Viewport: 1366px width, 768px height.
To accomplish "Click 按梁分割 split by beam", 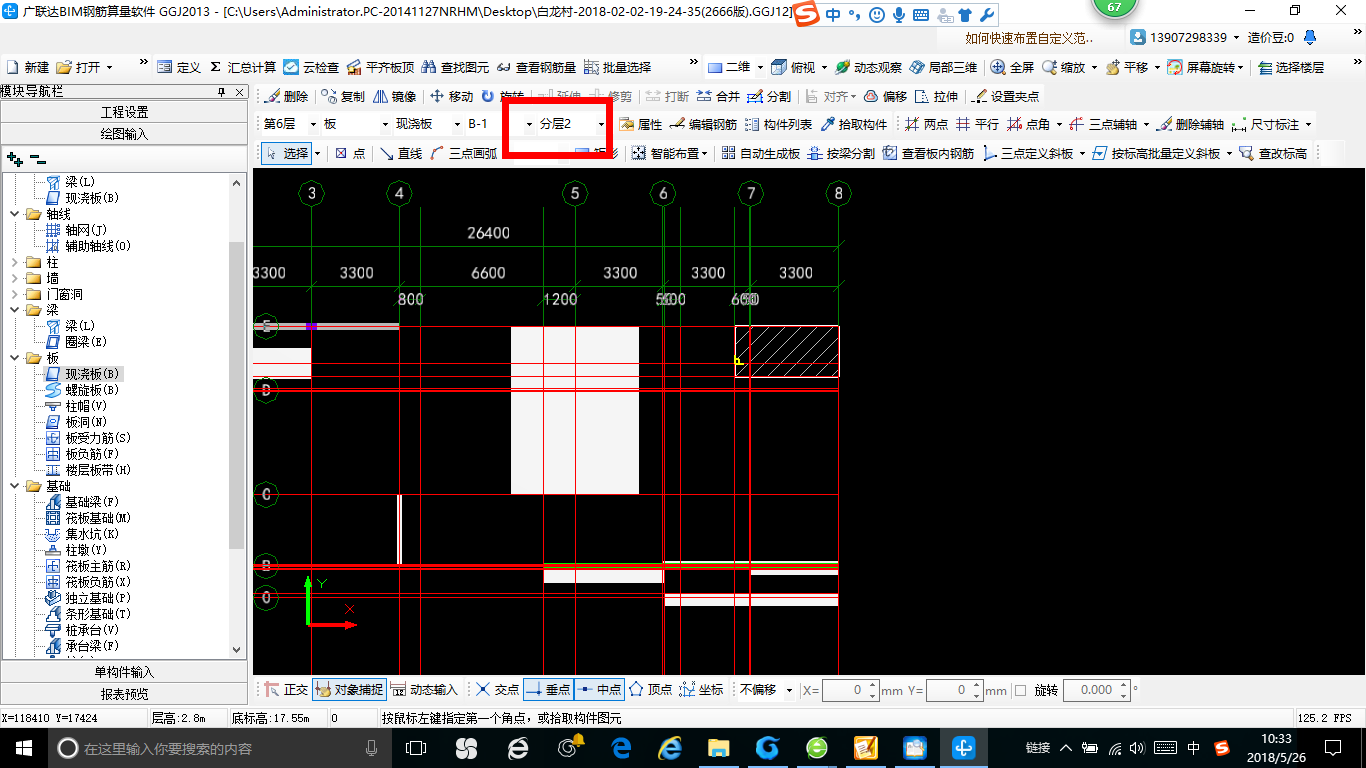I will 842,153.
